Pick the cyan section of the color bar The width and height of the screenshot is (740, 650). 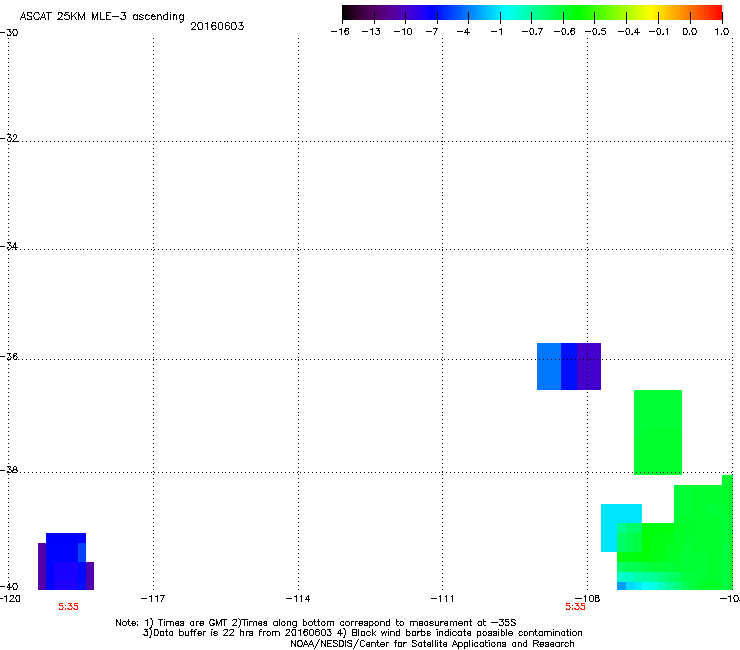(x=505, y=13)
